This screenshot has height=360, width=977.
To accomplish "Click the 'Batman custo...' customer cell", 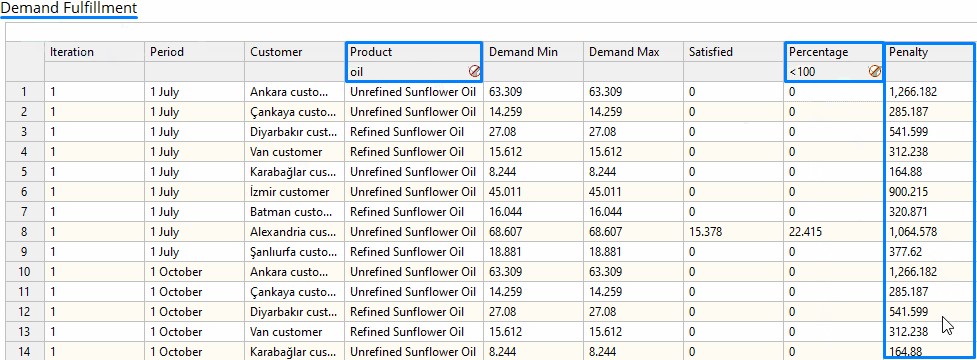I will pyautogui.click(x=295, y=212).
